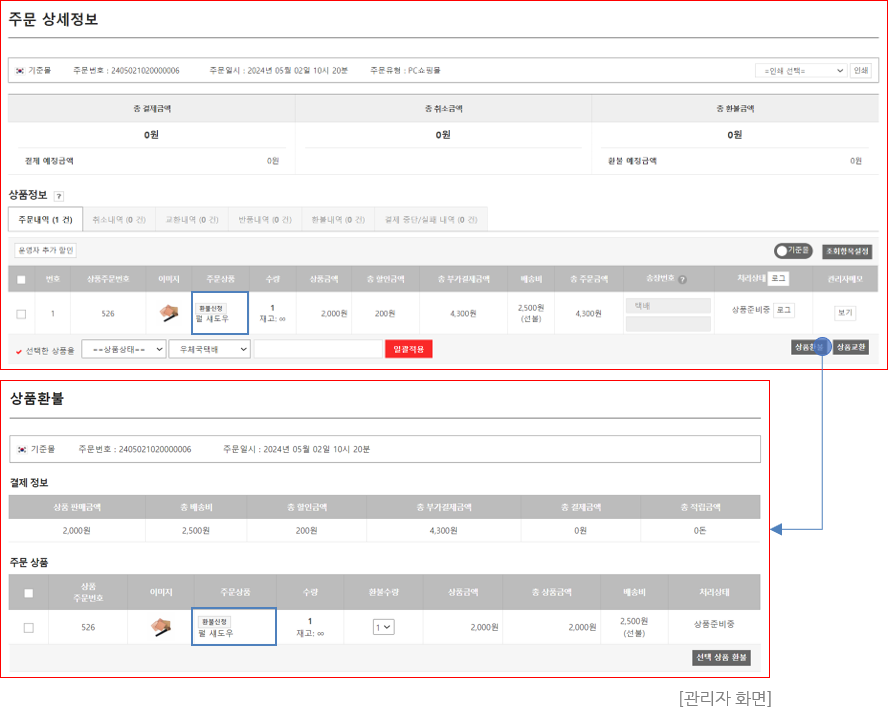Check the select-all checkbox in order table header
This screenshot has height=718, width=888.
coord(21,279)
